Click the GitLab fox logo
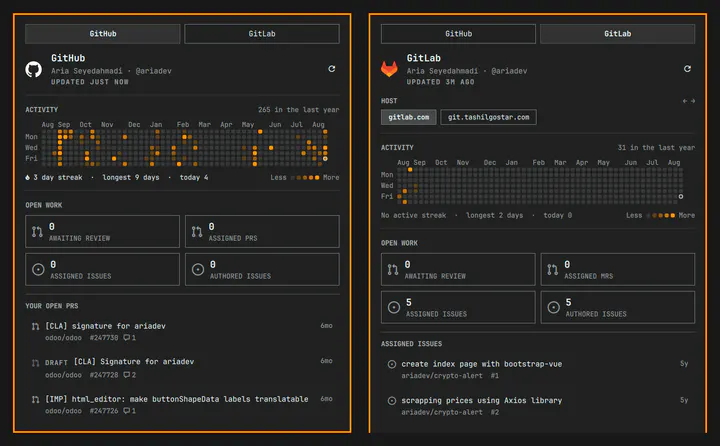 [x=389, y=69]
